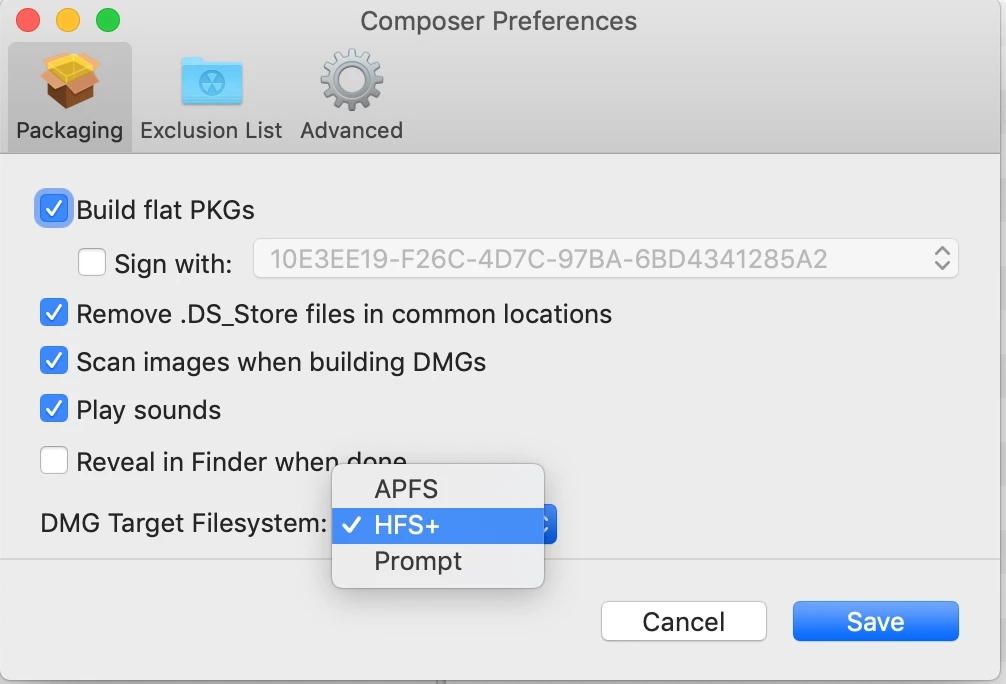The height and width of the screenshot is (684, 1006).
Task: Open the Advanced gear icon
Action: coord(352,80)
